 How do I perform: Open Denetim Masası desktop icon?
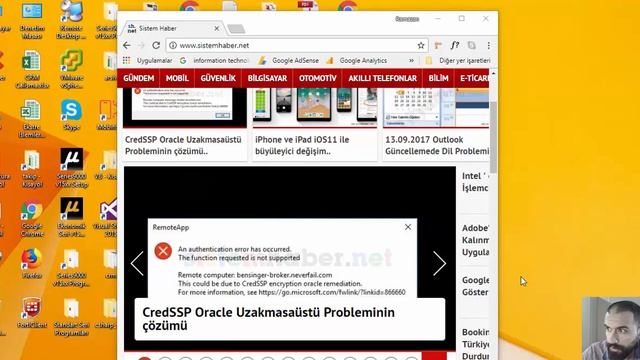click(32, 20)
